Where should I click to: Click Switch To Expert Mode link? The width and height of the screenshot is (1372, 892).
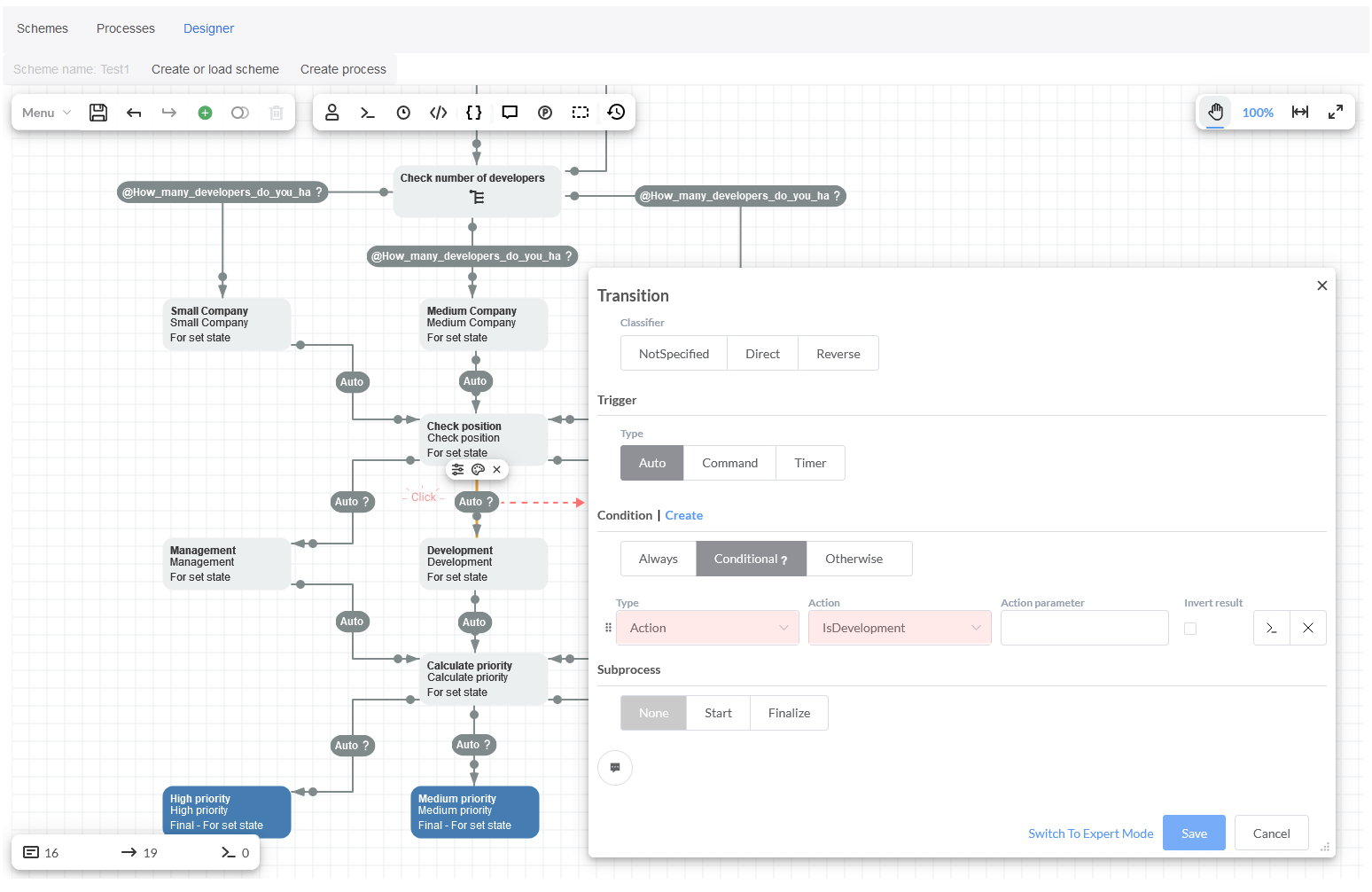[1091, 833]
